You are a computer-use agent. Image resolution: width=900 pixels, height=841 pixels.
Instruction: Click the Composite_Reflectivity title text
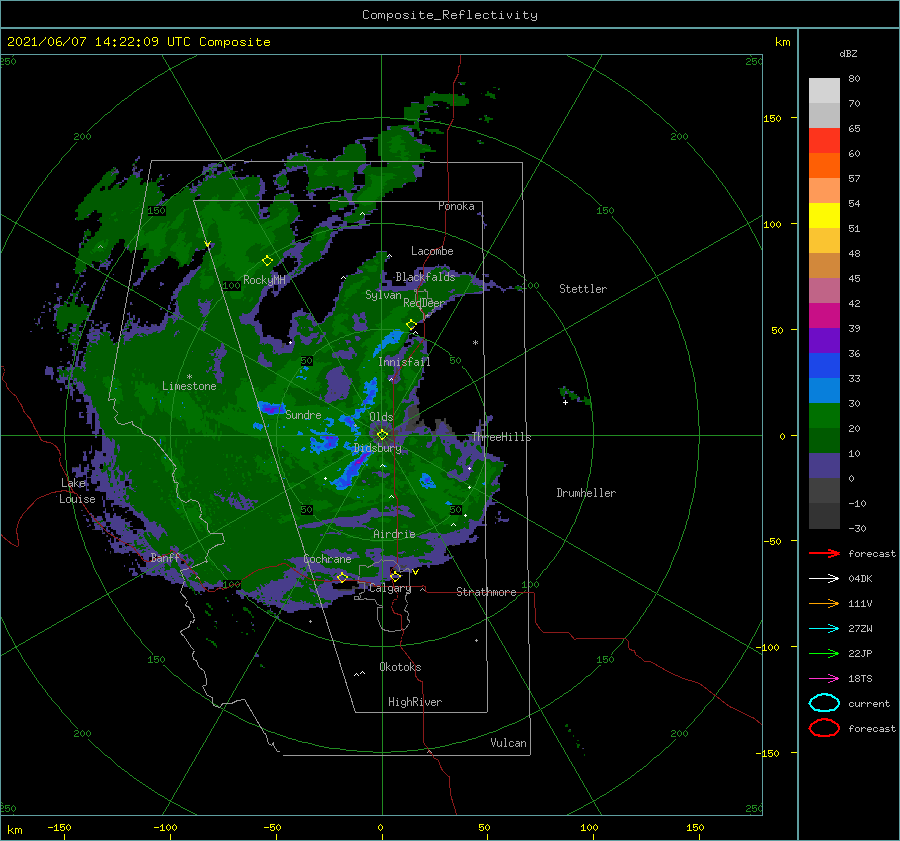pos(450,15)
